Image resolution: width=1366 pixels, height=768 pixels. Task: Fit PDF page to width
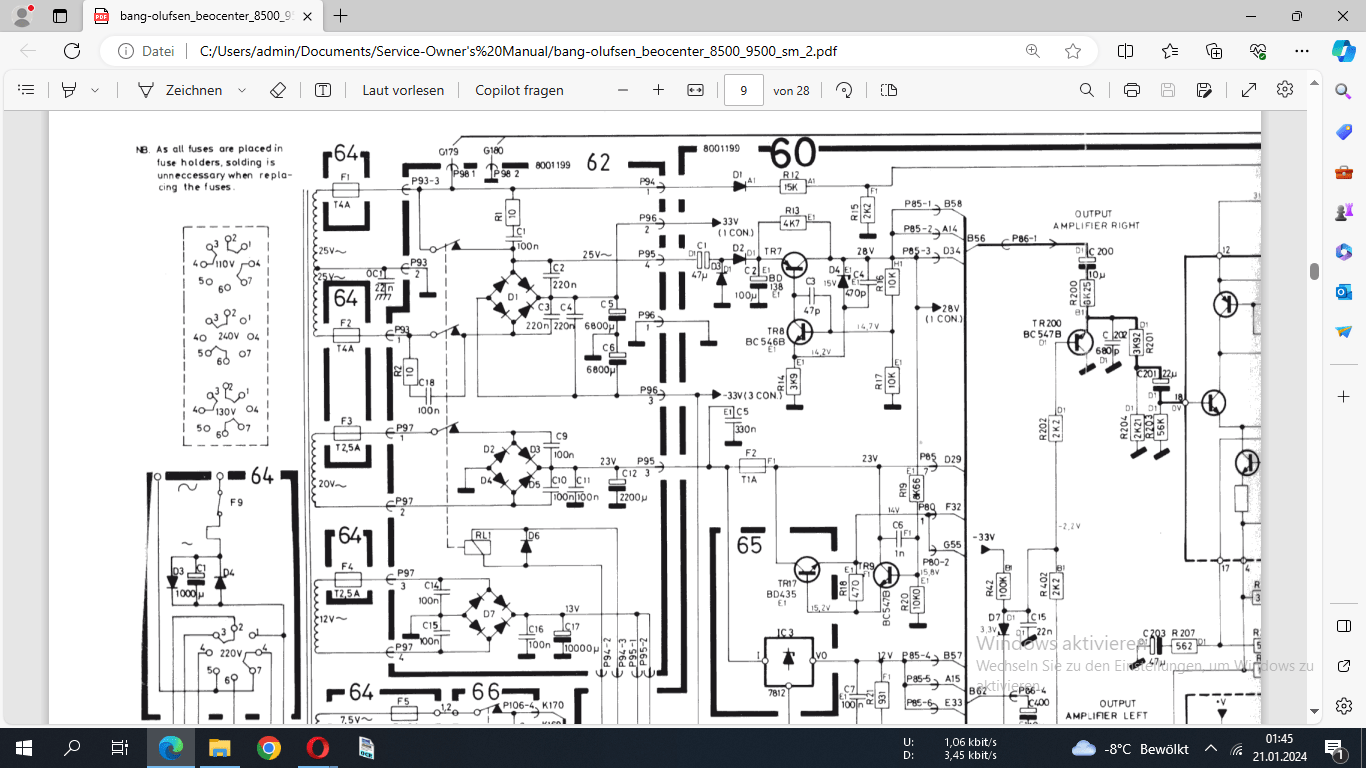[696, 90]
